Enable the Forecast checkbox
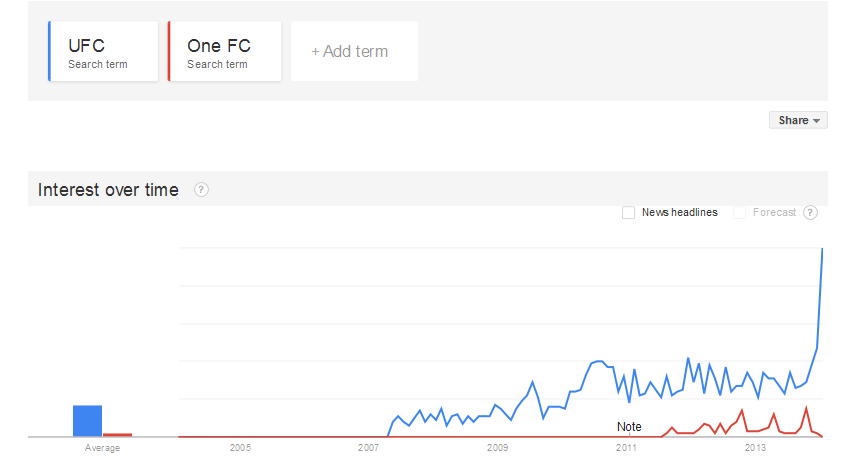 (x=740, y=212)
